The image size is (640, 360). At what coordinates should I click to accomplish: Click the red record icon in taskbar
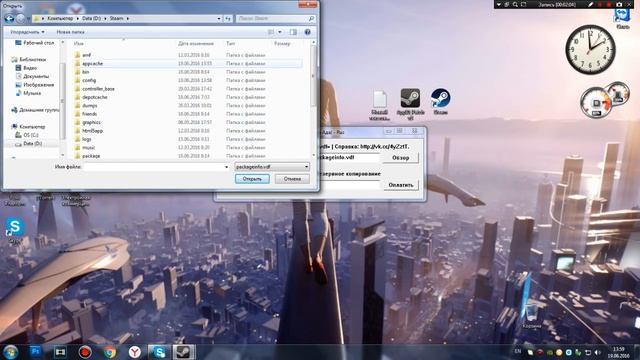(x=85, y=352)
